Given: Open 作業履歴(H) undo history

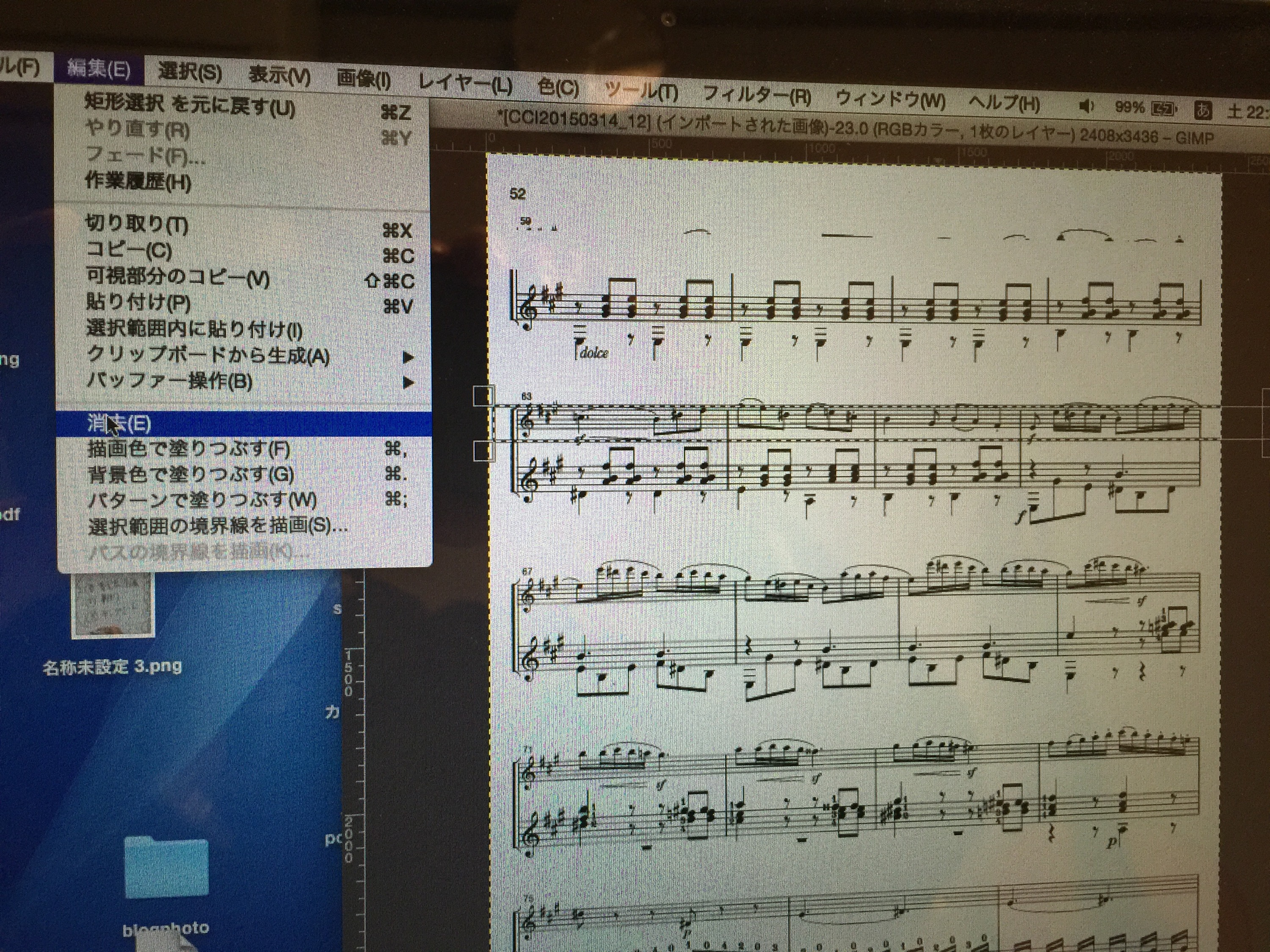Looking at the screenshot, I should tap(138, 182).
